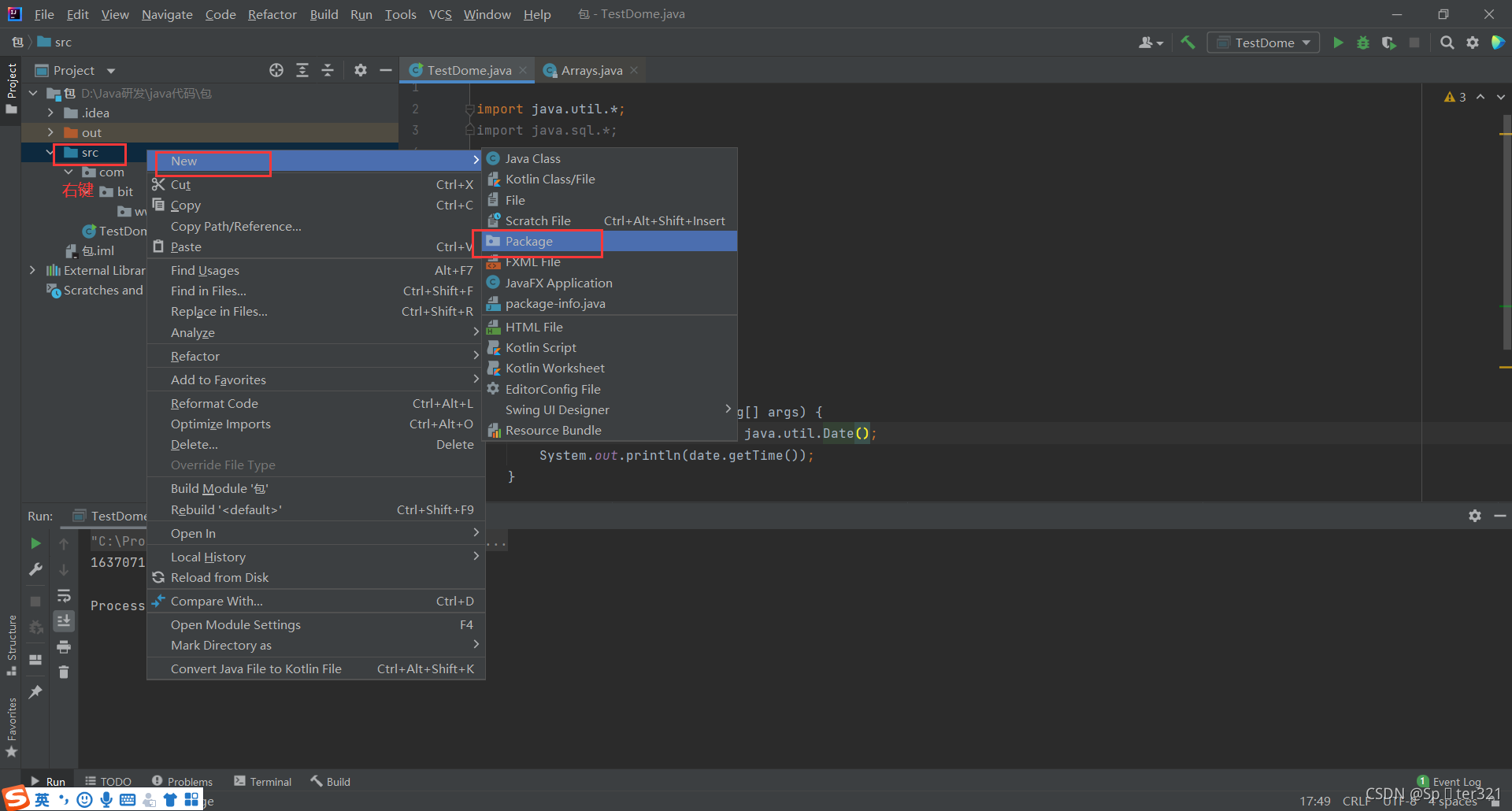Click the bit package in project tree
Viewport: 1512px width, 811px height.
pyautogui.click(x=117, y=191)
